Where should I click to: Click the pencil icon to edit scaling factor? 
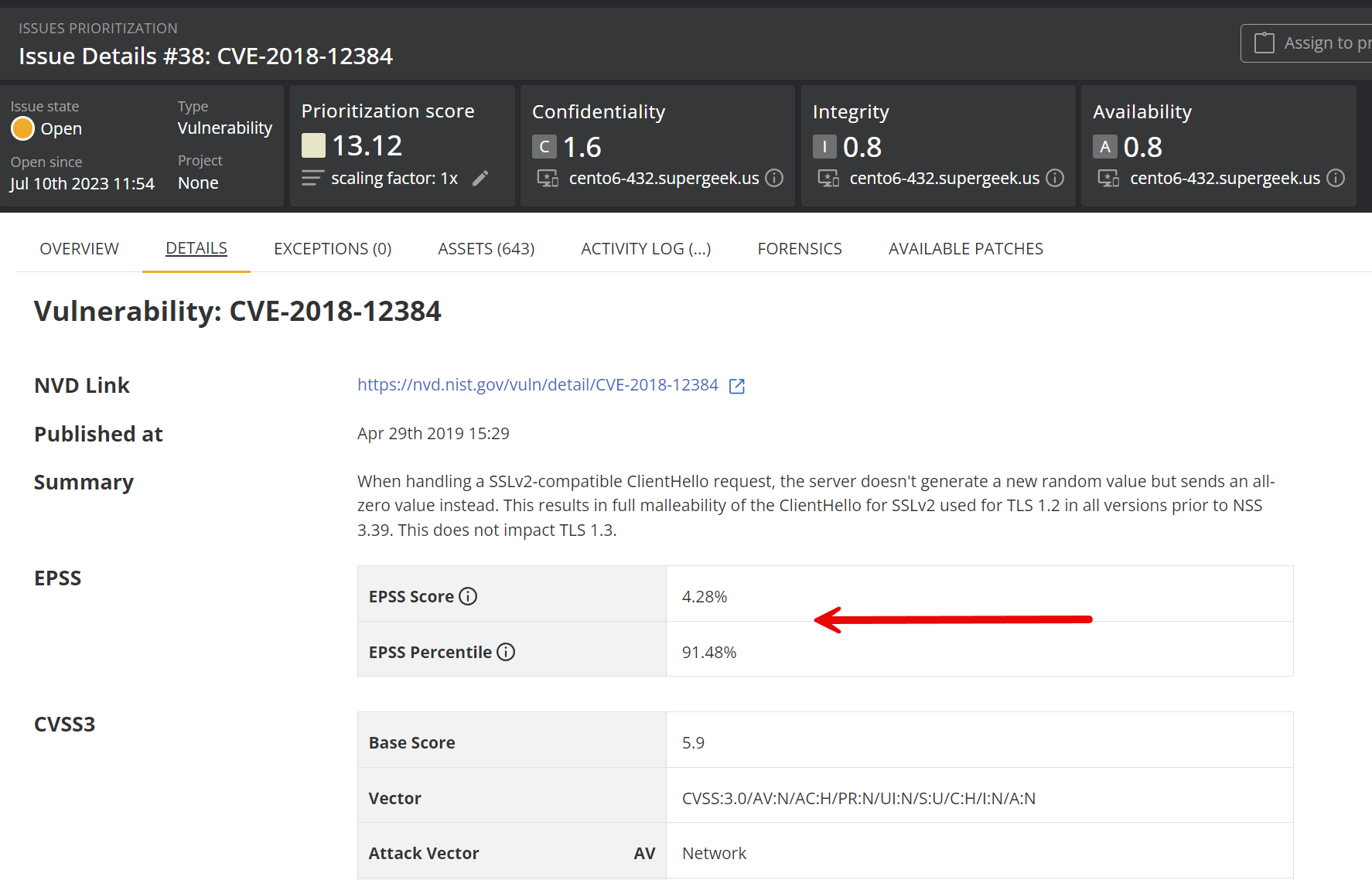click(480, 179)
